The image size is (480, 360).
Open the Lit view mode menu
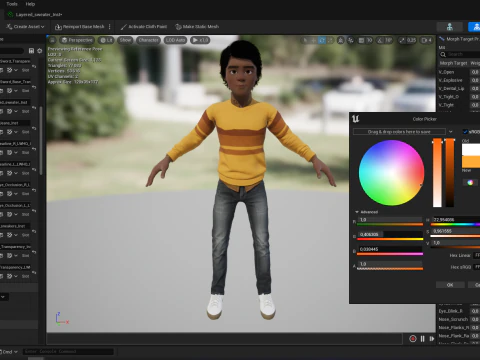pyautogui.click(x=106, y=40)
